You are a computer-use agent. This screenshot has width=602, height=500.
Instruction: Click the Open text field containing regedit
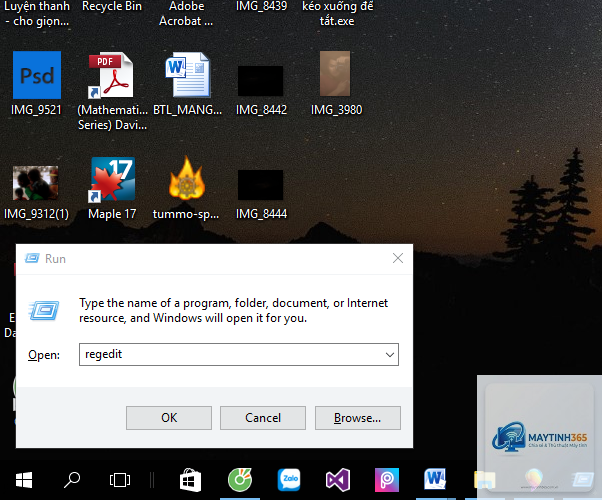pos(239,354)
